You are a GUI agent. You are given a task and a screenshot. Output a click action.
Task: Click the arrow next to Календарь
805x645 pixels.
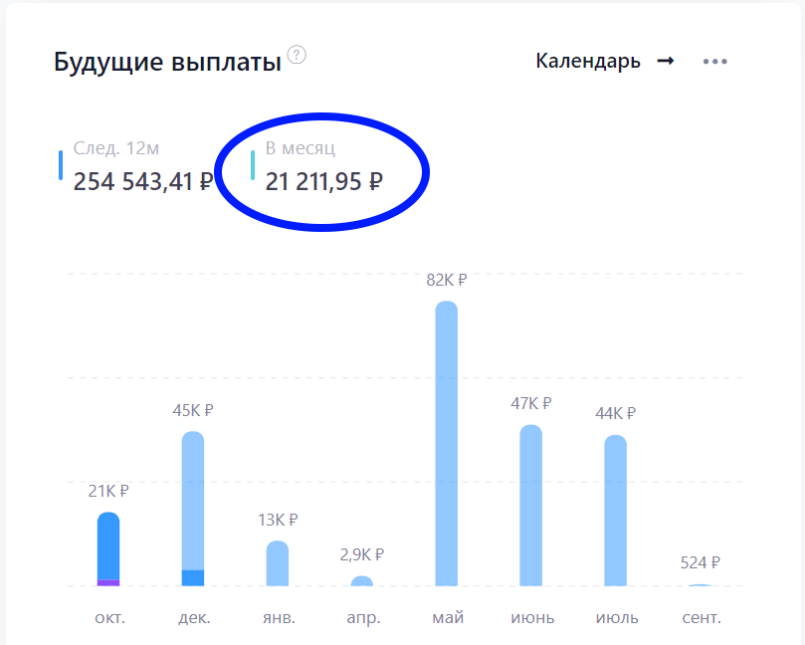pyautogui.click(x=665, y=61)
